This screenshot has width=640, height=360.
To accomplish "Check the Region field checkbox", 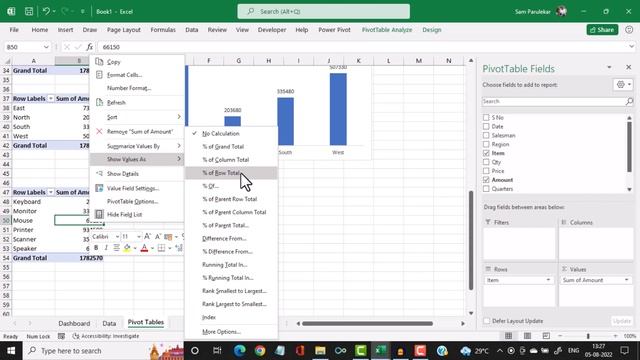I will (x=486, y=144).
